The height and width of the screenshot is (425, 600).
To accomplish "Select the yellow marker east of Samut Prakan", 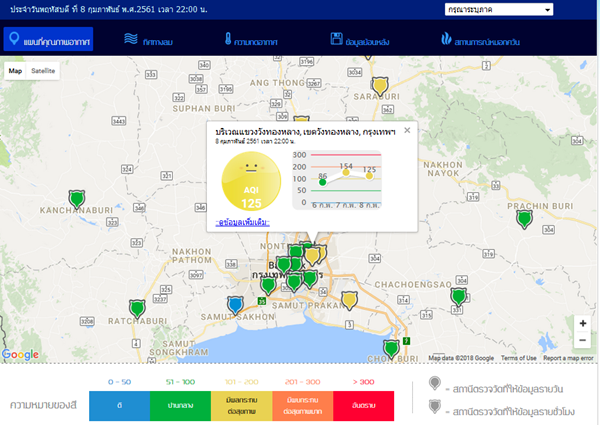I will click(x=349, y=299).
